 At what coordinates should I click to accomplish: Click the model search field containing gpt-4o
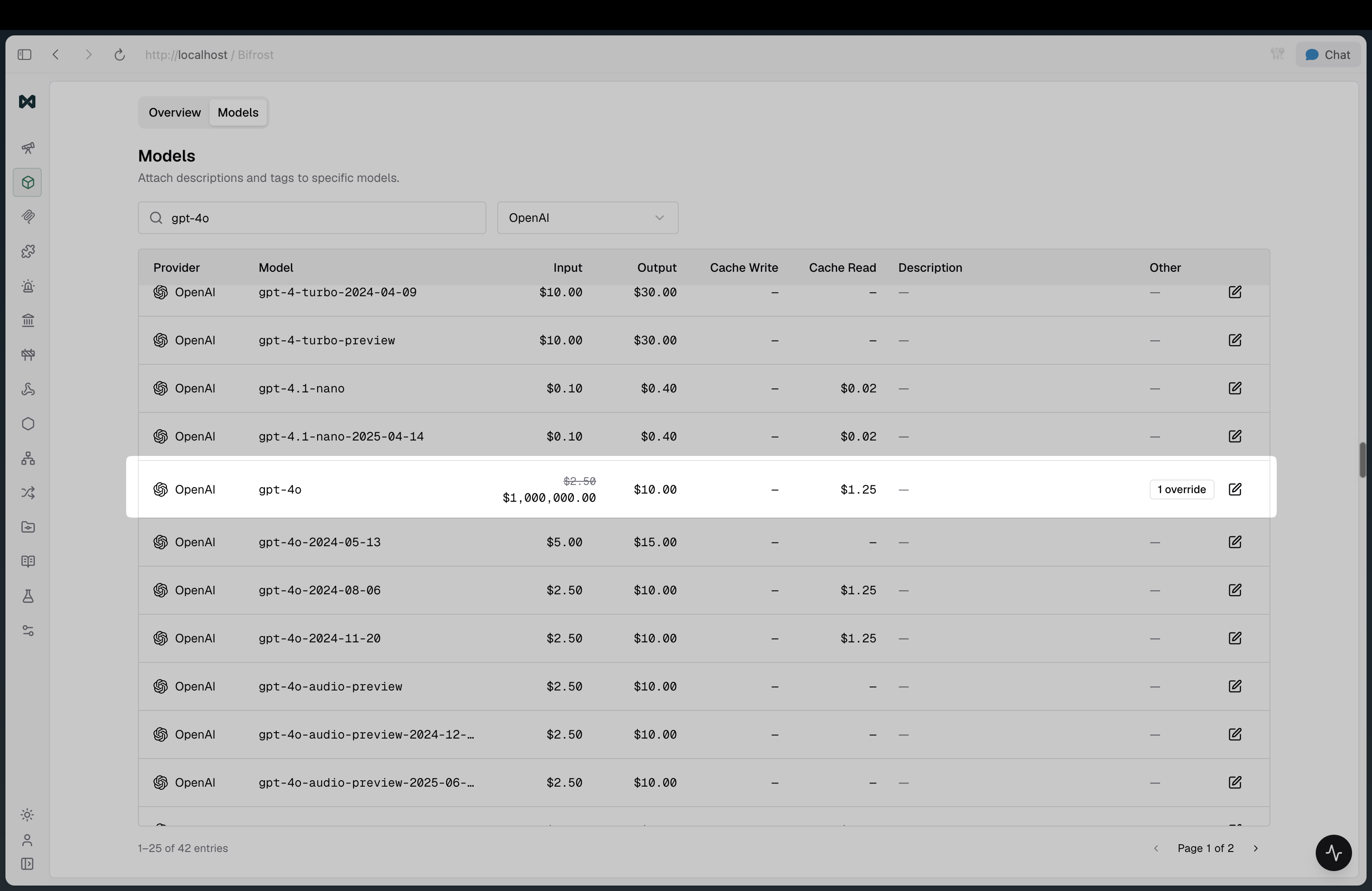click(x=312, y=218)
